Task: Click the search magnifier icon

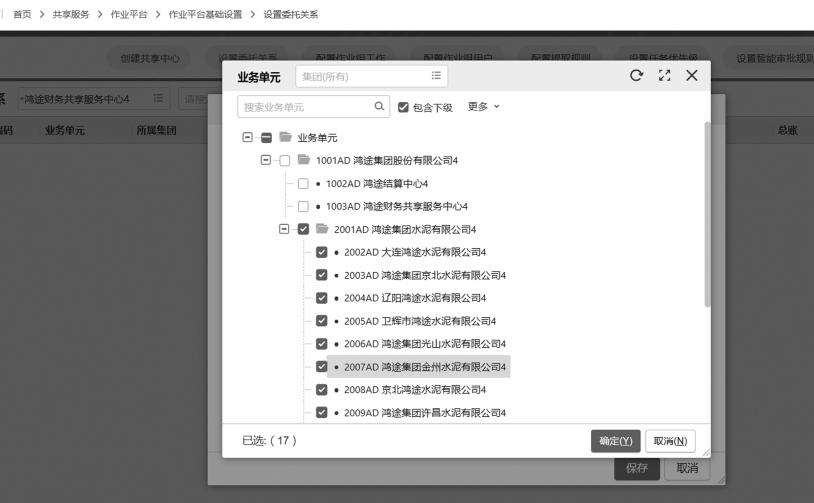Action: [x=379, y=106]
